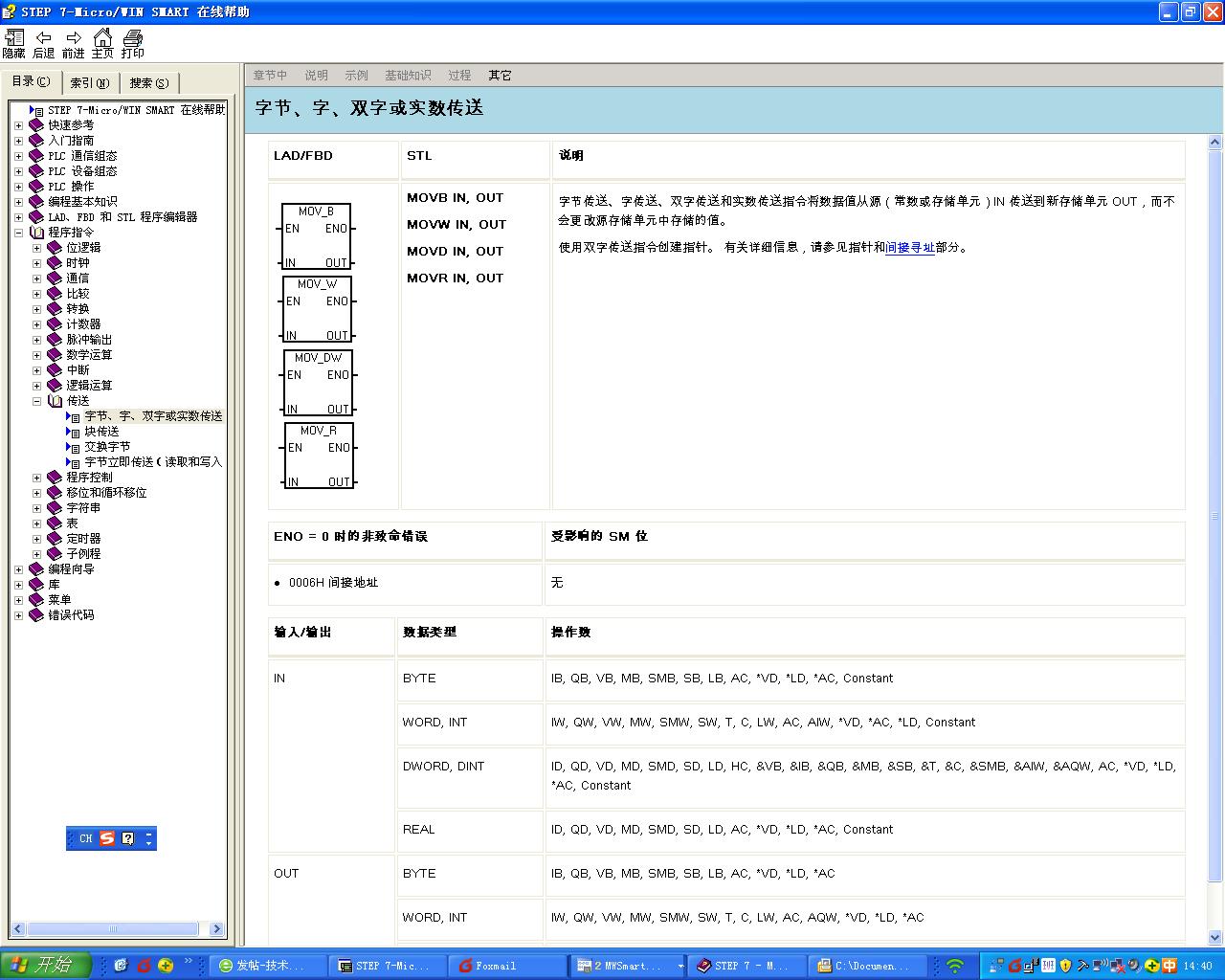
Task: Click the CH language indicator on the language bar
Action: (x=86, y=839)
